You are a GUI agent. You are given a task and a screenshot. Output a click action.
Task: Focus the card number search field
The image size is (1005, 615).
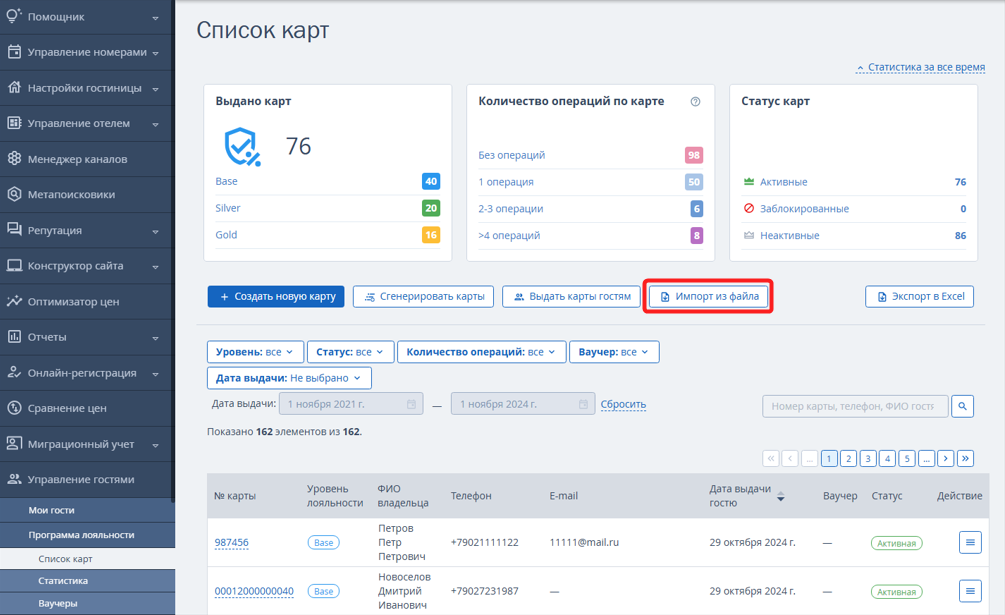855,406
